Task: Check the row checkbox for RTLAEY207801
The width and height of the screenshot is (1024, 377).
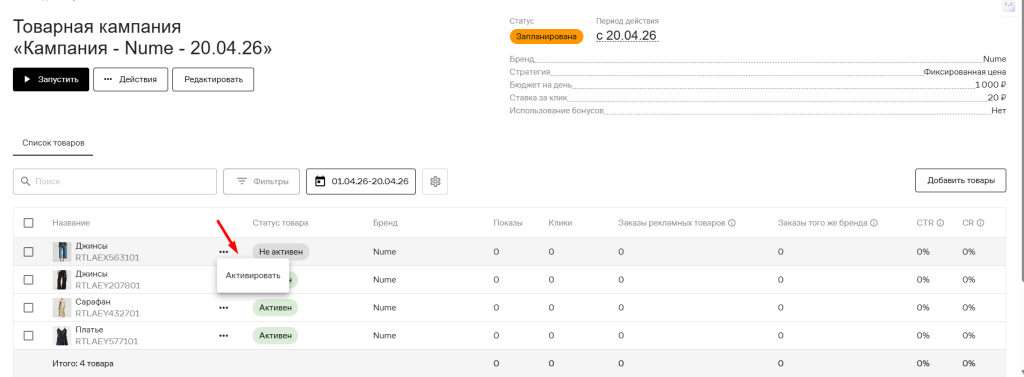Action: click(x=29, y=280)
